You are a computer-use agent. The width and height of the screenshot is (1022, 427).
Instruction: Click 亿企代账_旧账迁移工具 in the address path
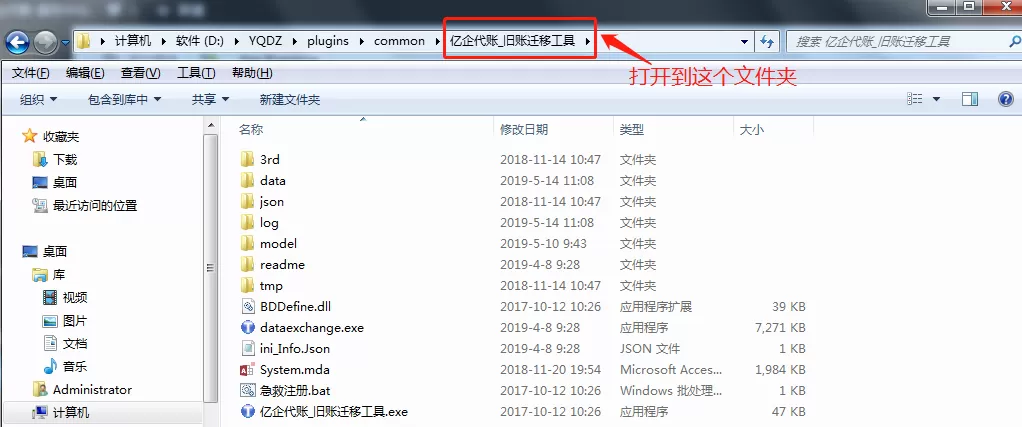pyautogui.click(x=513, y=41)
